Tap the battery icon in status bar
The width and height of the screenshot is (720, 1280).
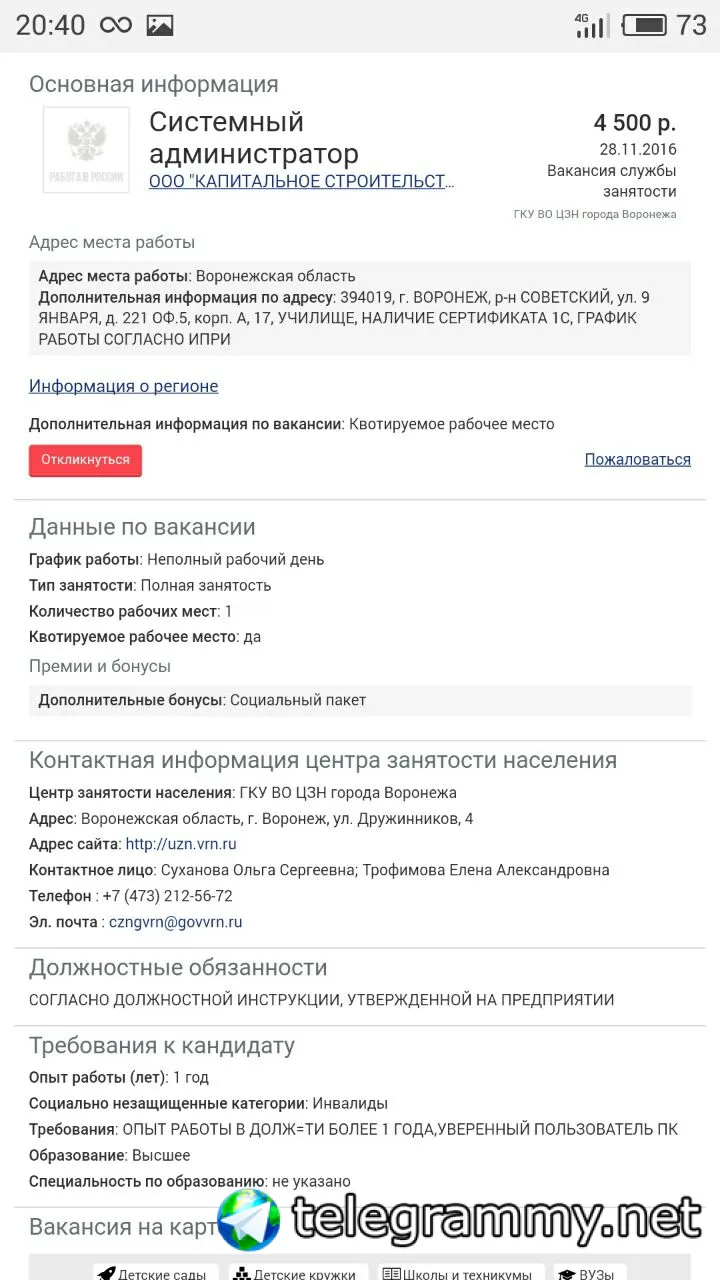[x=643, y=25]
